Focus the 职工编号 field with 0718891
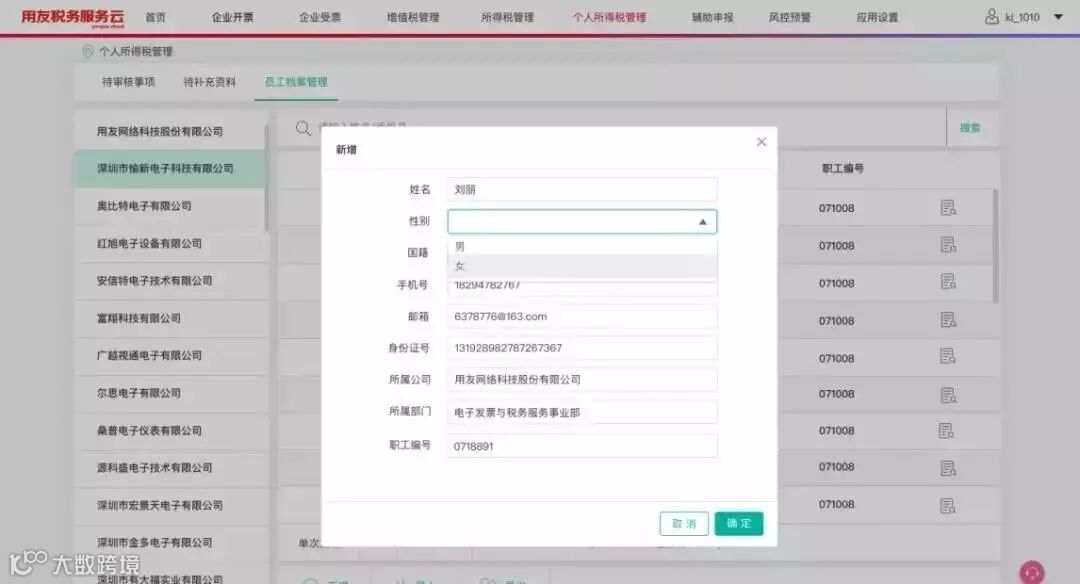 click(x=582, y=446)
